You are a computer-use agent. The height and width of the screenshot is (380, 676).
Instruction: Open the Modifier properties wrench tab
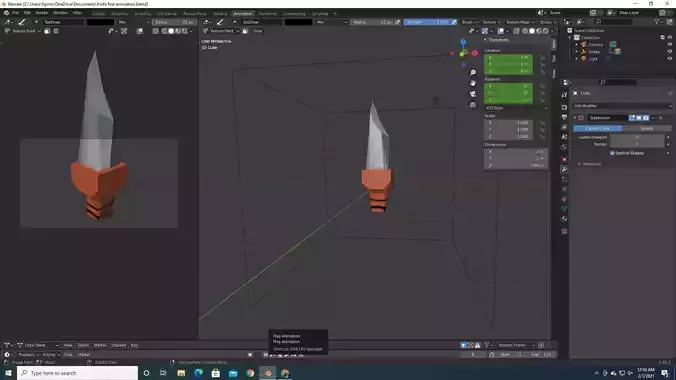pos(564,170)
